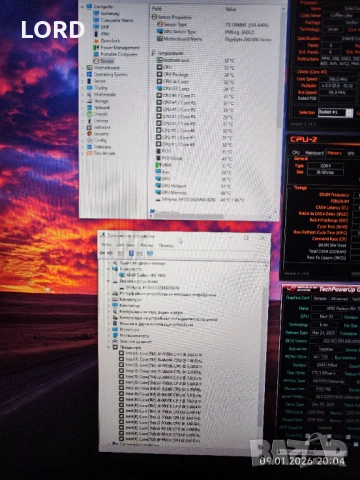This screenshot has height=480, width=360.
Task: Expand the Operating System node arrow
Action: [x=83, y=74]
